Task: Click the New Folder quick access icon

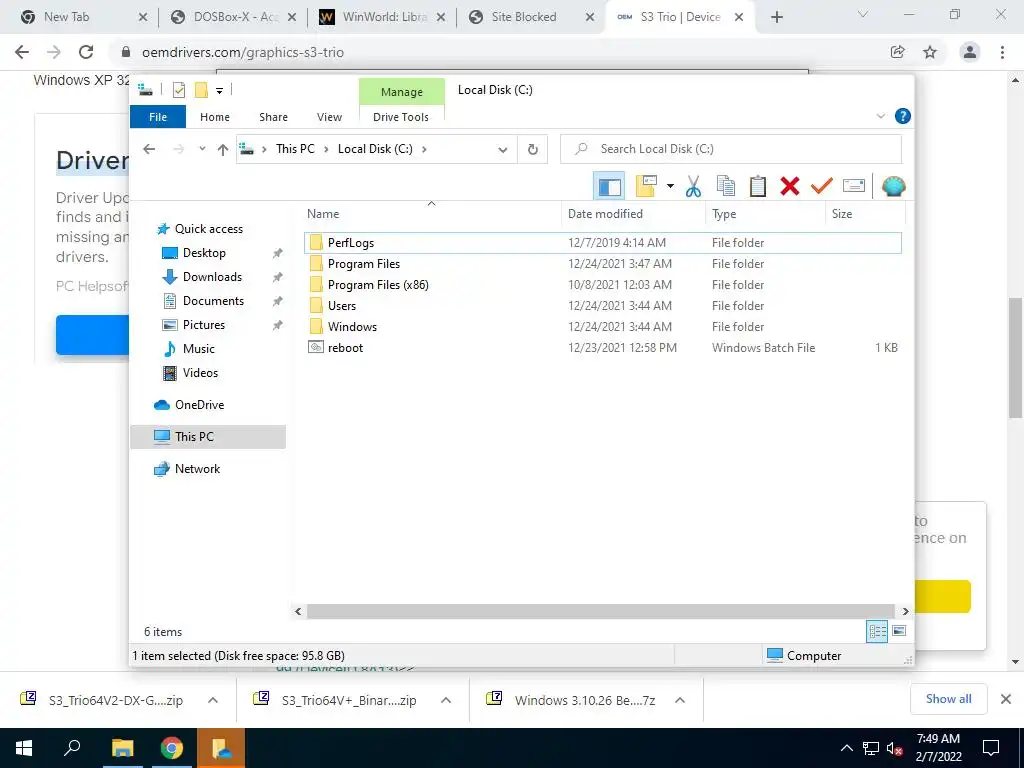Action: tap(201, 90)
